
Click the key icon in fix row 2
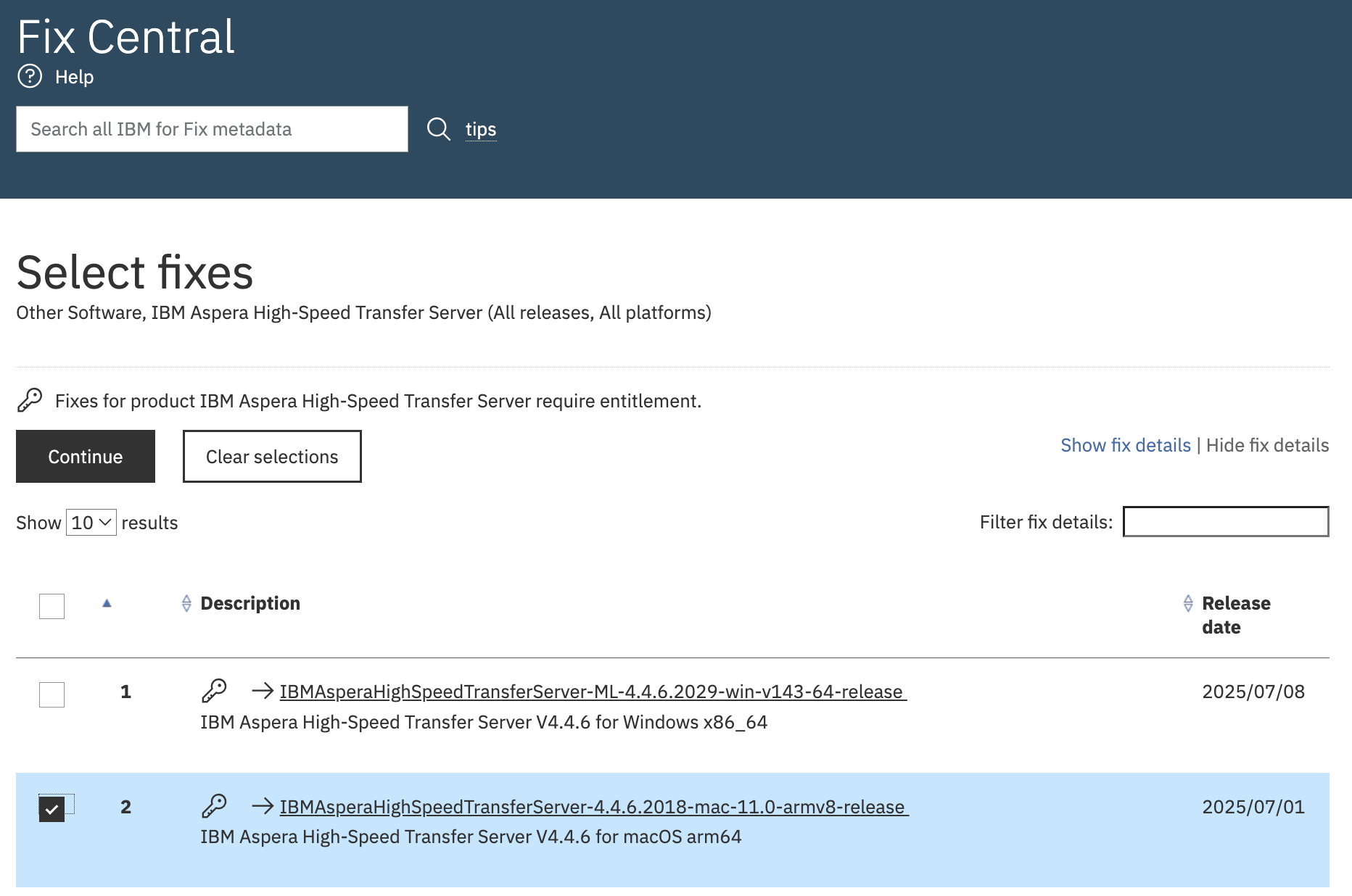tap(214, 806)
